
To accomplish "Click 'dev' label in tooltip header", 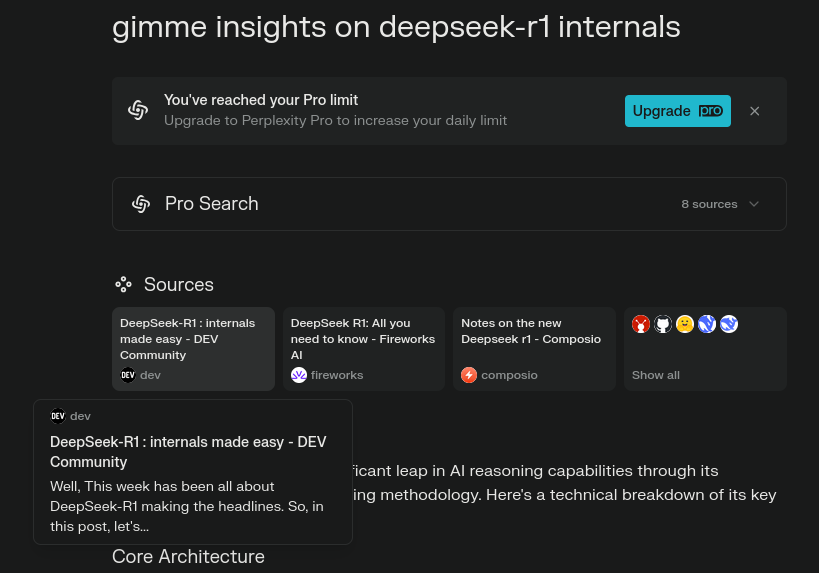I will pyautogui.click(x=80, y=416).
